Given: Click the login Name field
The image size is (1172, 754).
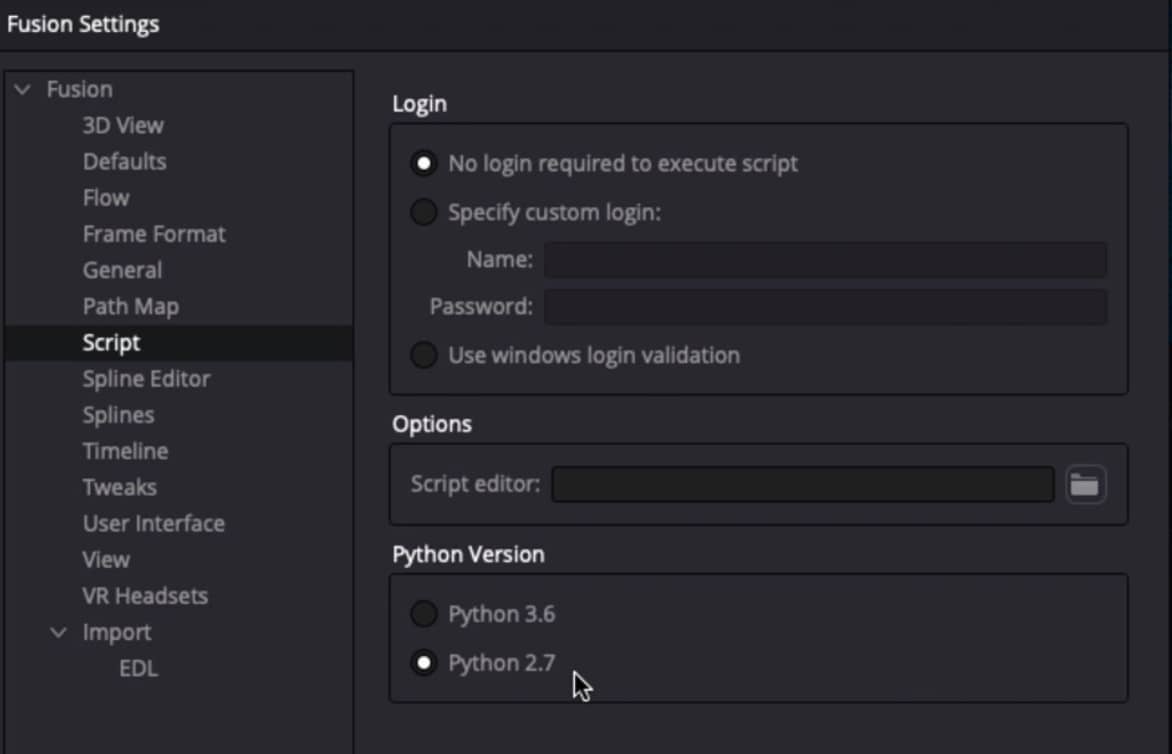Looking at the screenshot, I should click(826, 259).
